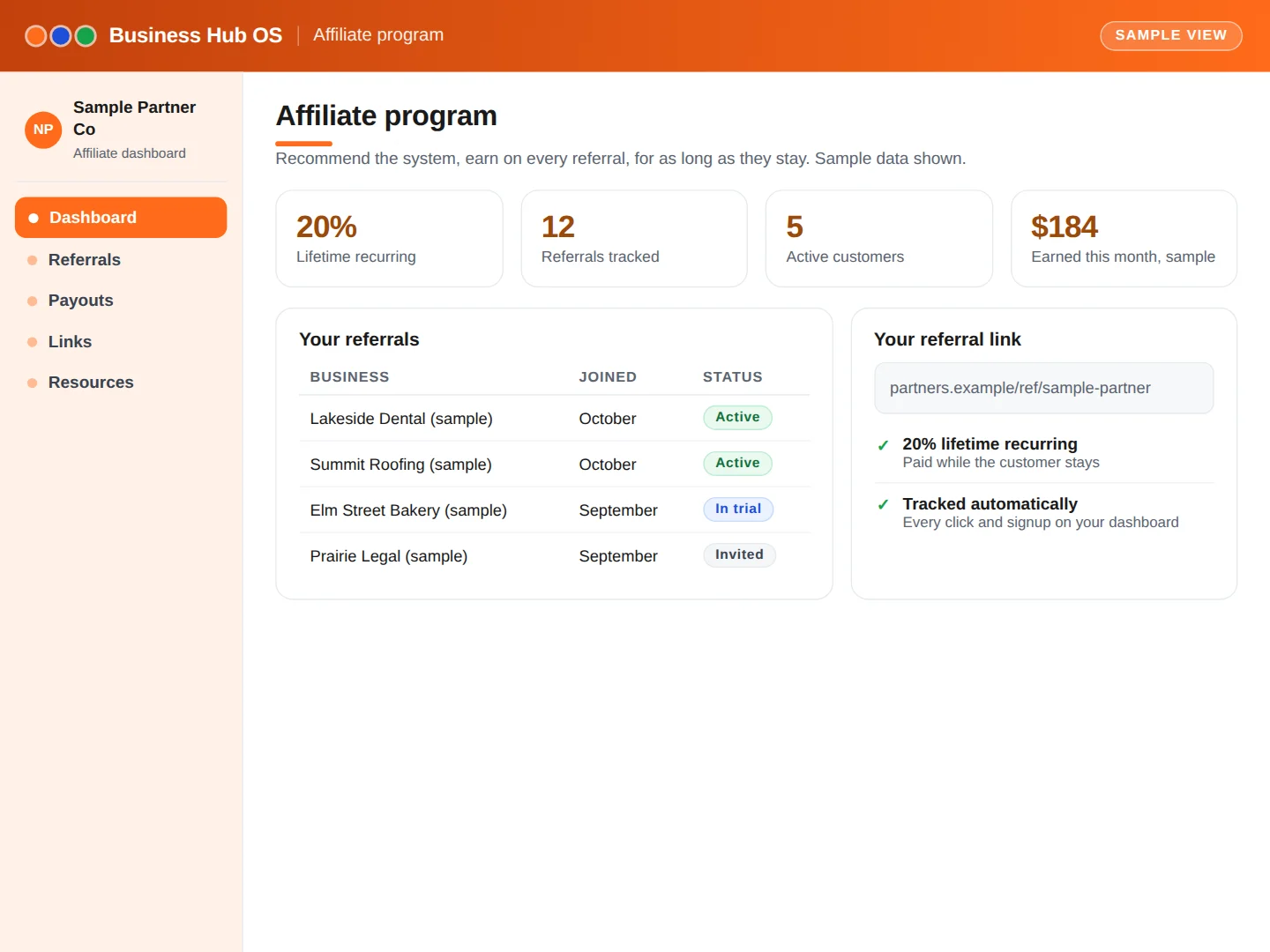Click the STATUS column header

point(733,377)
